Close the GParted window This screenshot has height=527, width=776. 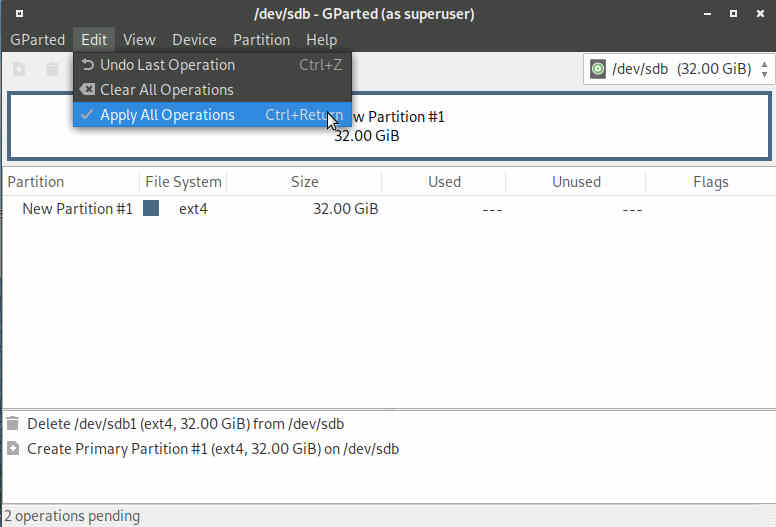[x=760, y=13]
